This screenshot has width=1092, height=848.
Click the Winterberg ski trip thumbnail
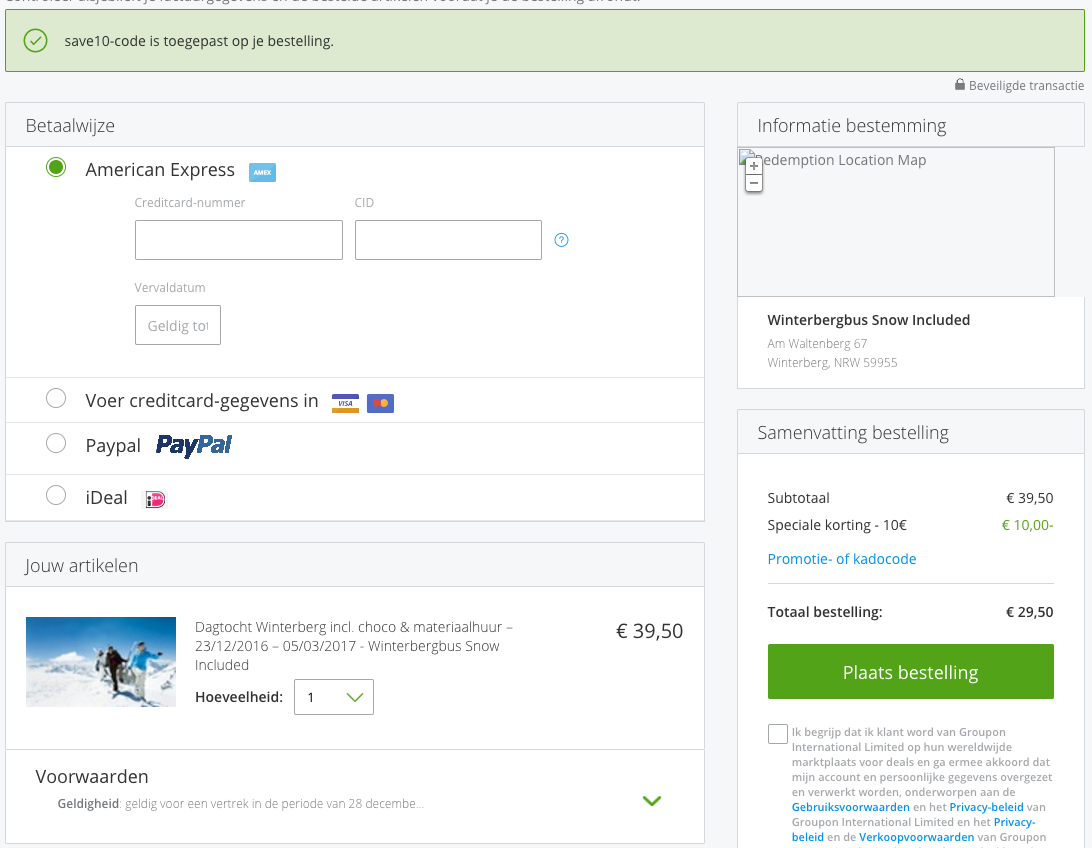click(101, 662)
